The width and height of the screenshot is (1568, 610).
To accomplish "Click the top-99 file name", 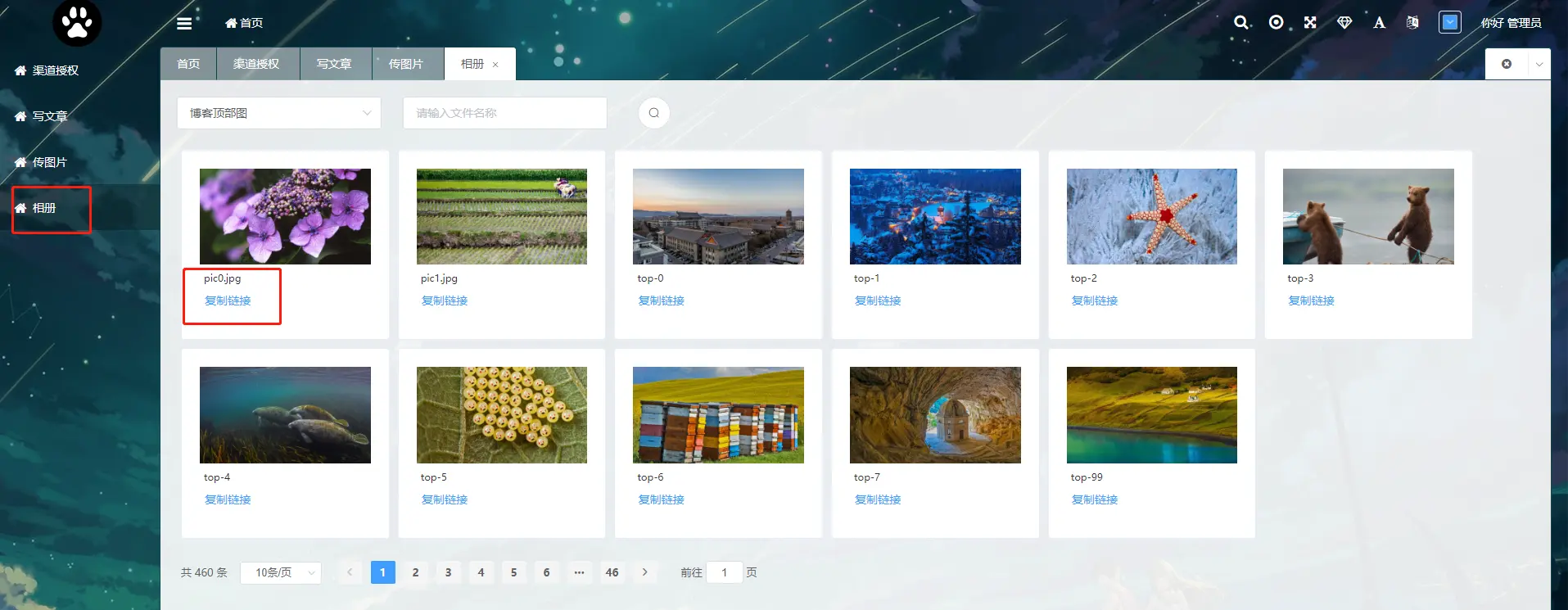I will click(x=1087, y=477).
